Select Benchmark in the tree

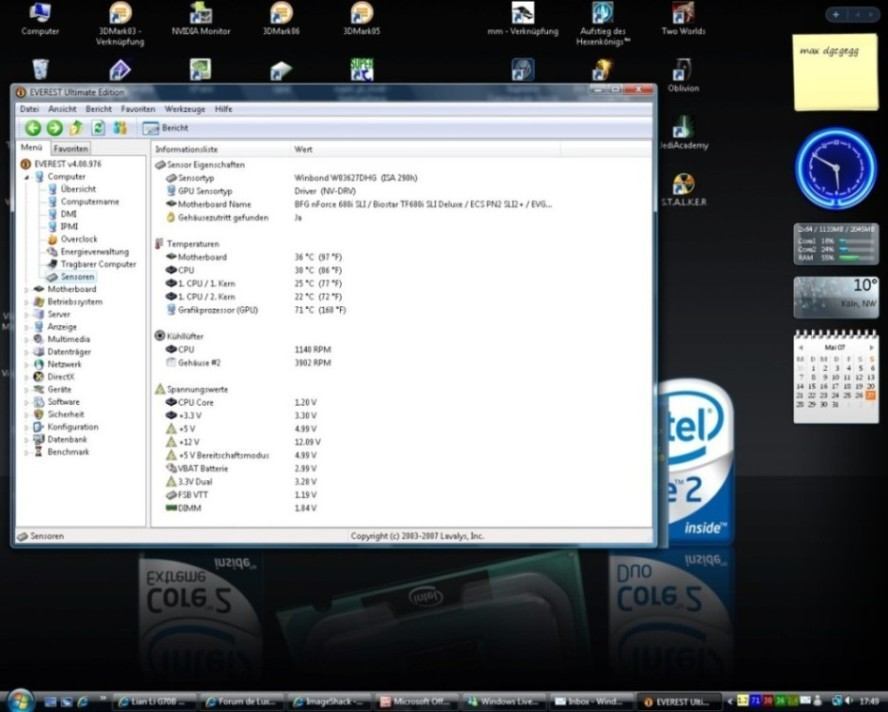click(69, 451)
